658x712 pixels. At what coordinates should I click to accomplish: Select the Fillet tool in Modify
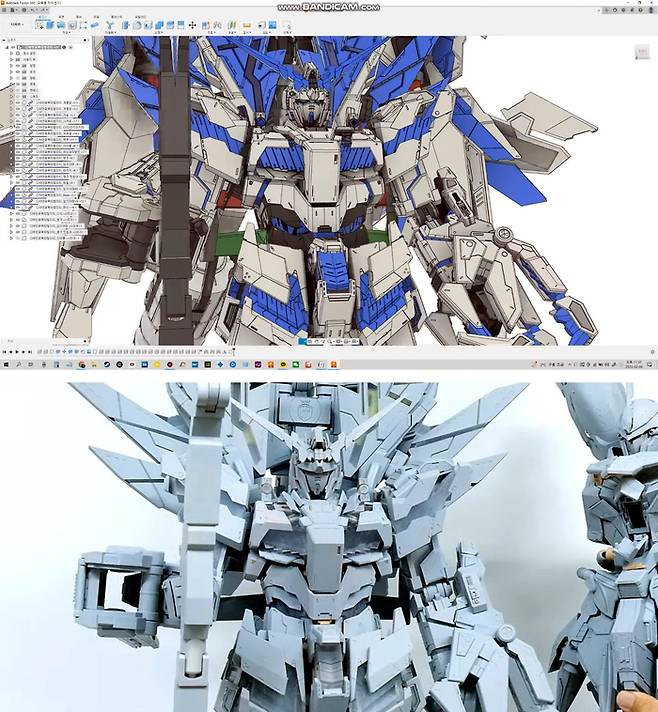click(x=137, y=25)
